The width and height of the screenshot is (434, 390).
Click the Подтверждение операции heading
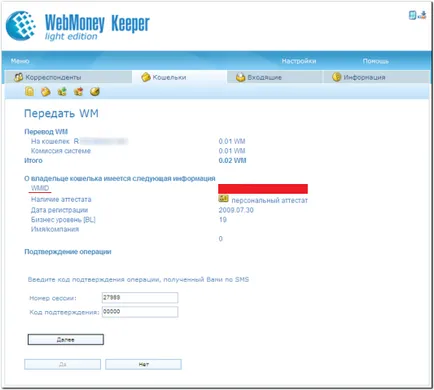tap(68, 252)
